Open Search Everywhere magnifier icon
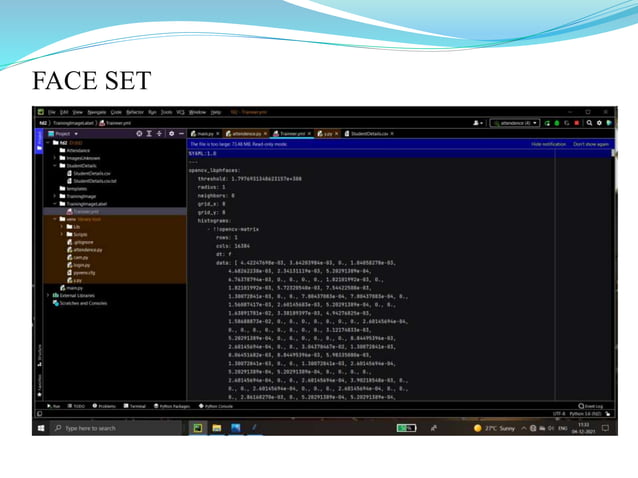Viewport: 638px width, 478px height. (589, 123)
